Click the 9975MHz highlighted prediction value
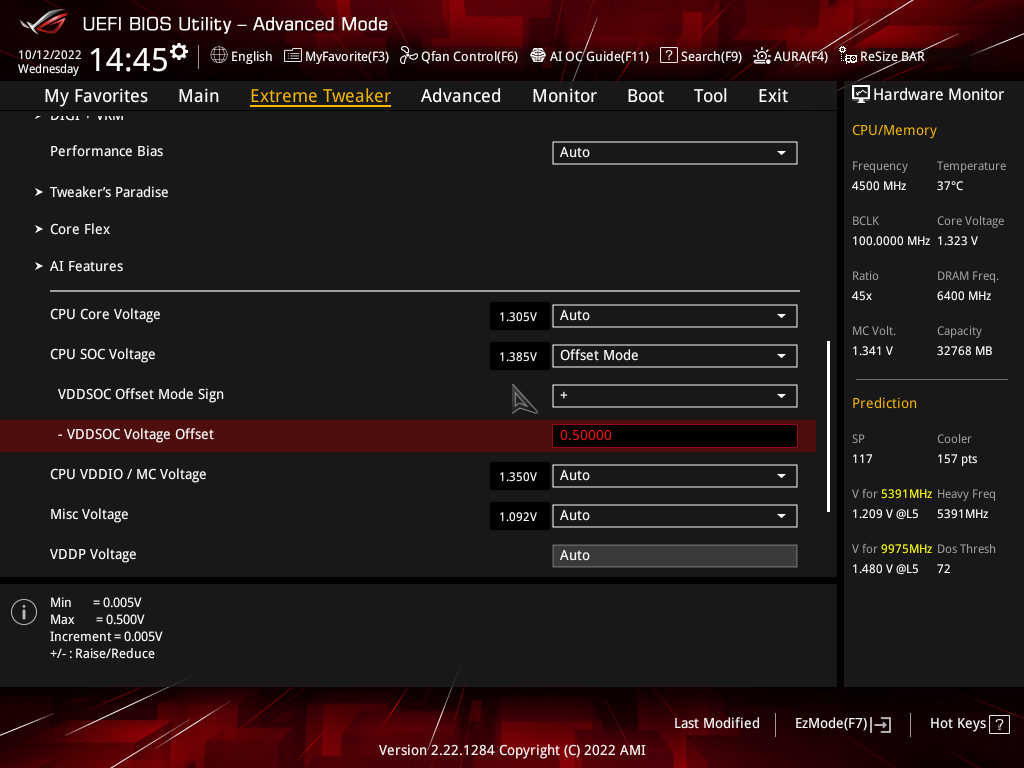 [906, 549]
